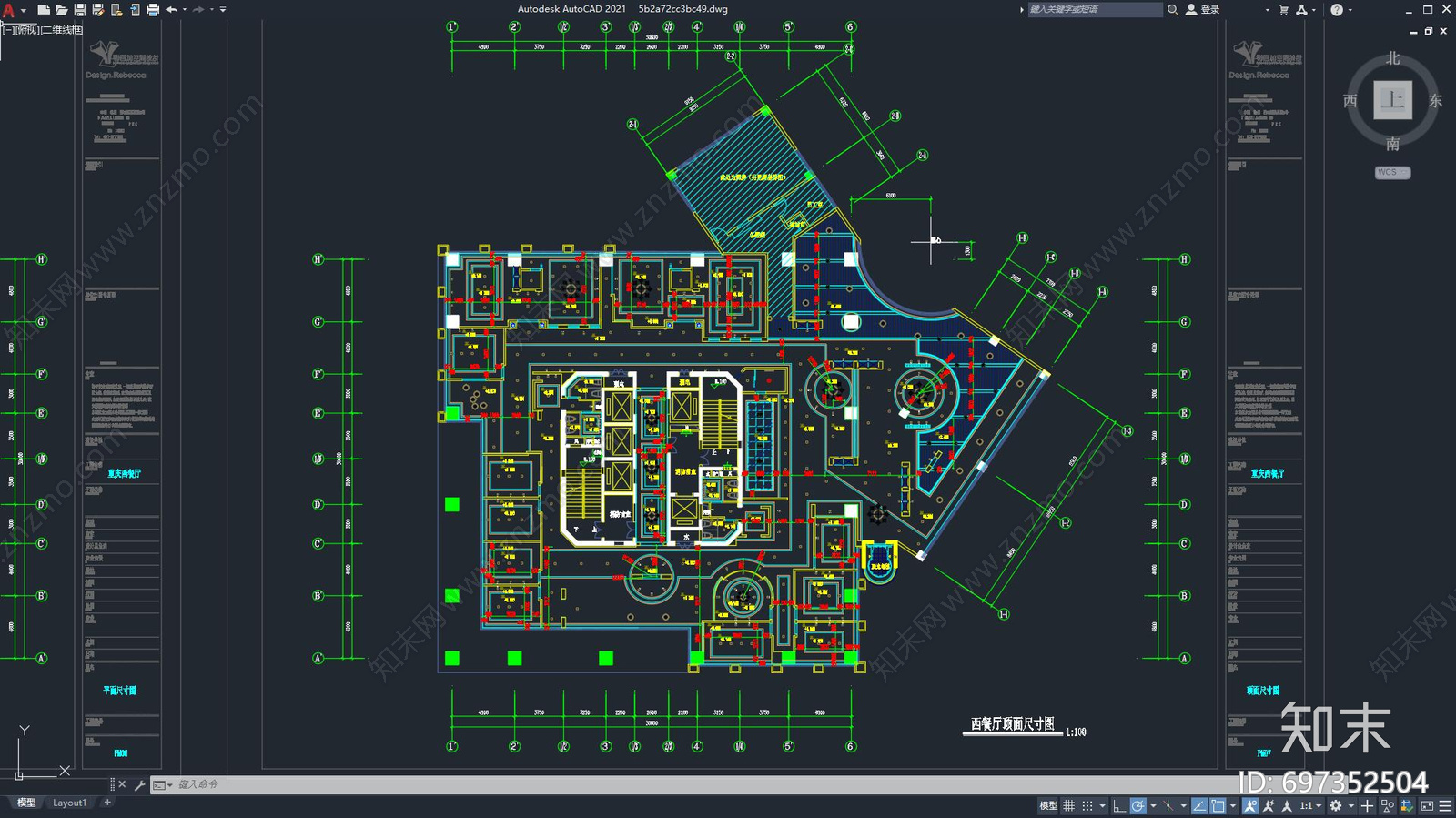Open the Help question mark icon
1456x818 pixels.
click(1337, 10)
